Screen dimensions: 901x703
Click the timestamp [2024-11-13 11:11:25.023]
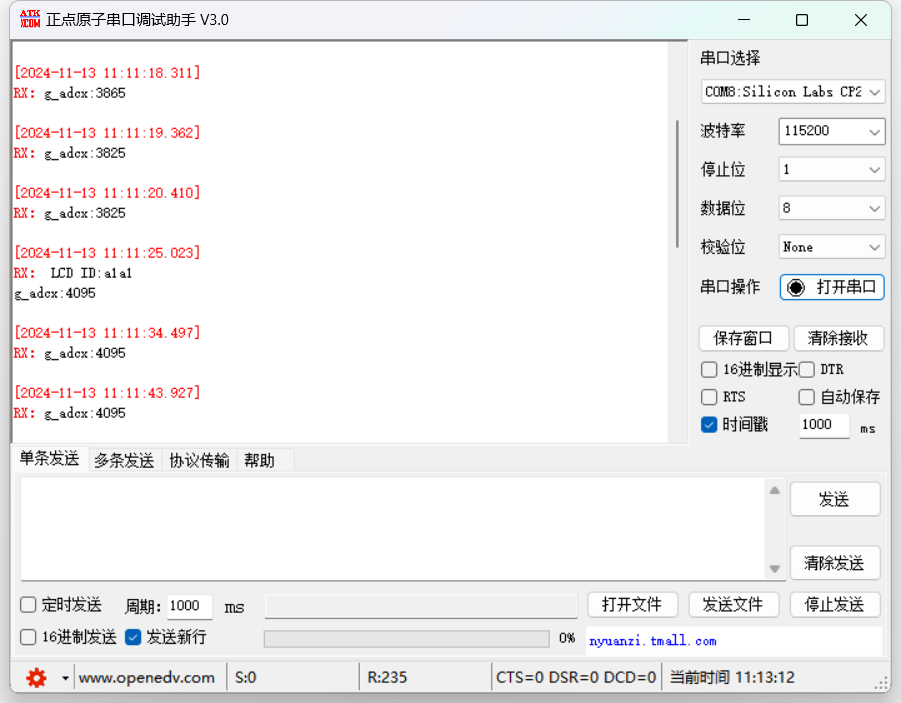107,253
